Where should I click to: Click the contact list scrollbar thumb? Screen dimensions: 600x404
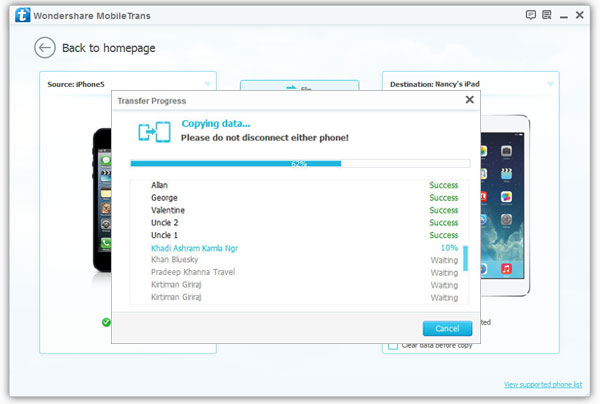pyautogui.click(x=465, y=258)
